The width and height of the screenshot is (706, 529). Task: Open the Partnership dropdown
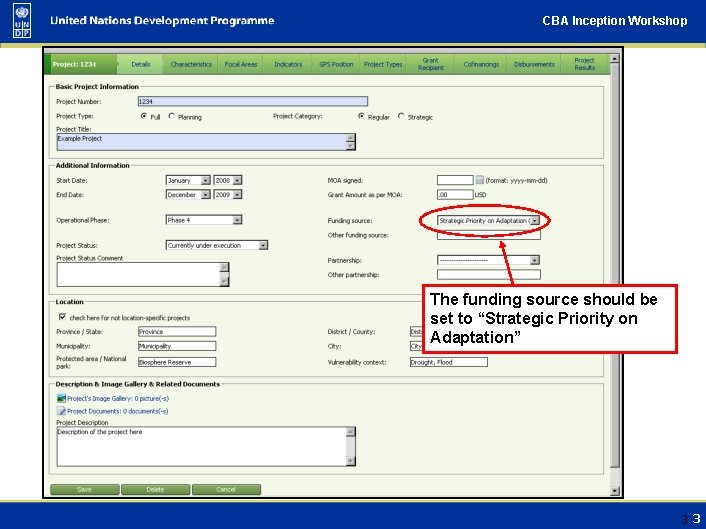[x=534, y=260]
